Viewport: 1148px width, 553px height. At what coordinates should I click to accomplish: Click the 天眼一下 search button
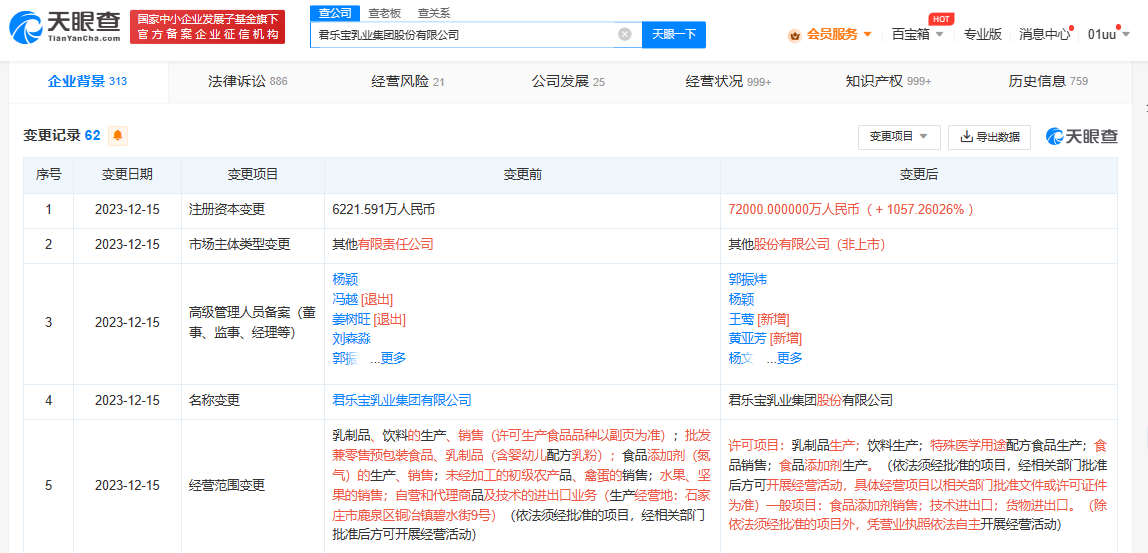click(674, 34)
